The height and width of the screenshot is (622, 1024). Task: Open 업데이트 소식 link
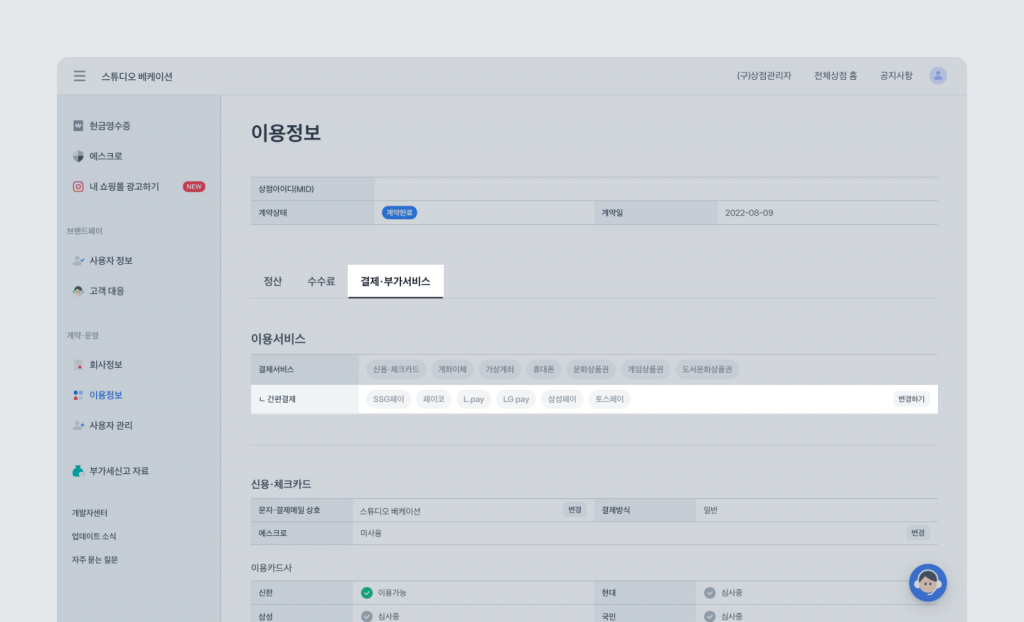tap(94, 536)
